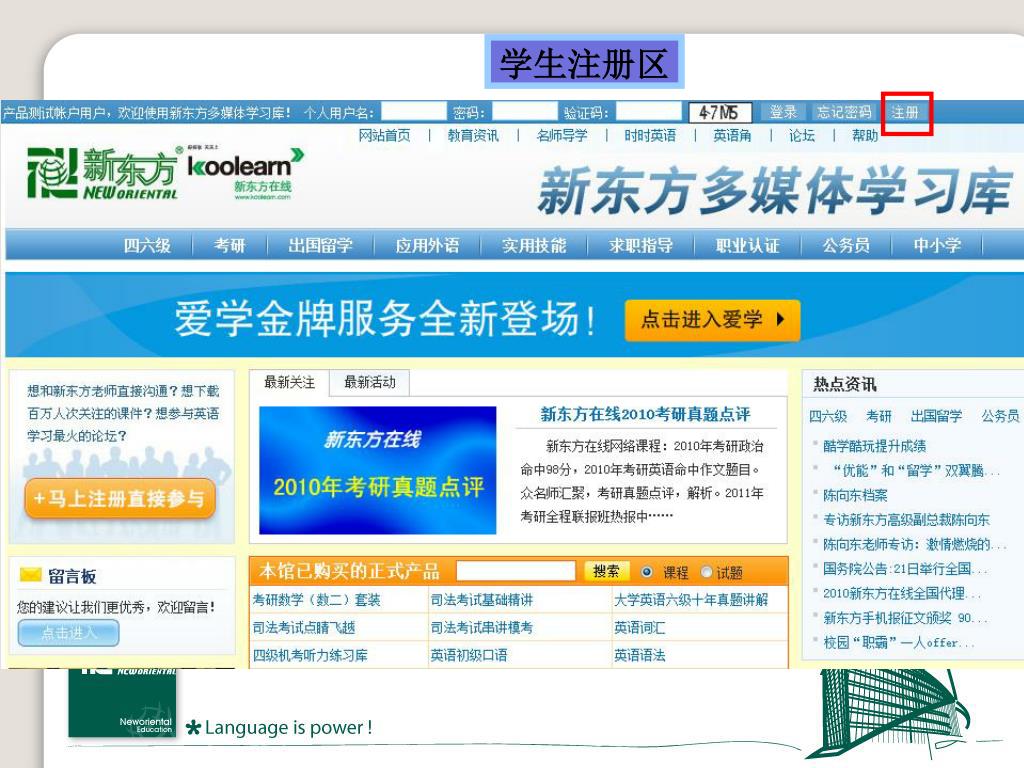
Task: Click the 留言板 envelope icon
Action: click(x=31, y=575)
